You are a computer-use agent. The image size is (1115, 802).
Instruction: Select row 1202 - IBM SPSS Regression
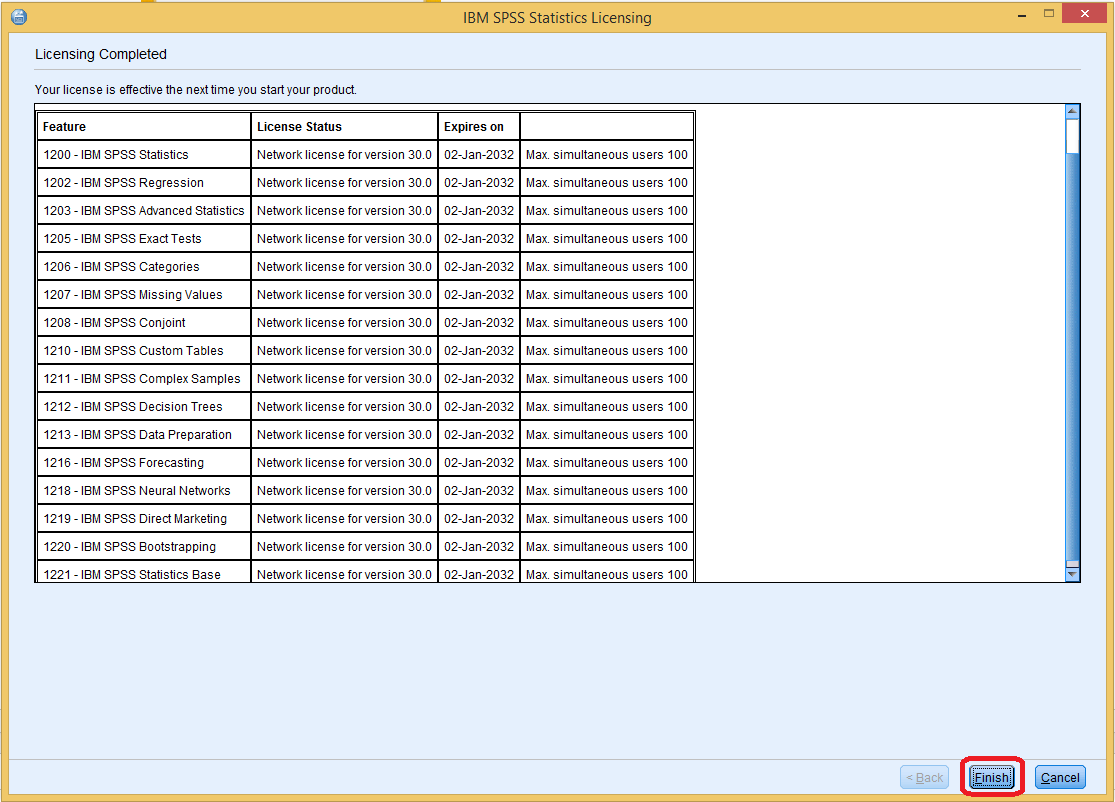click(x=366, y=183)
